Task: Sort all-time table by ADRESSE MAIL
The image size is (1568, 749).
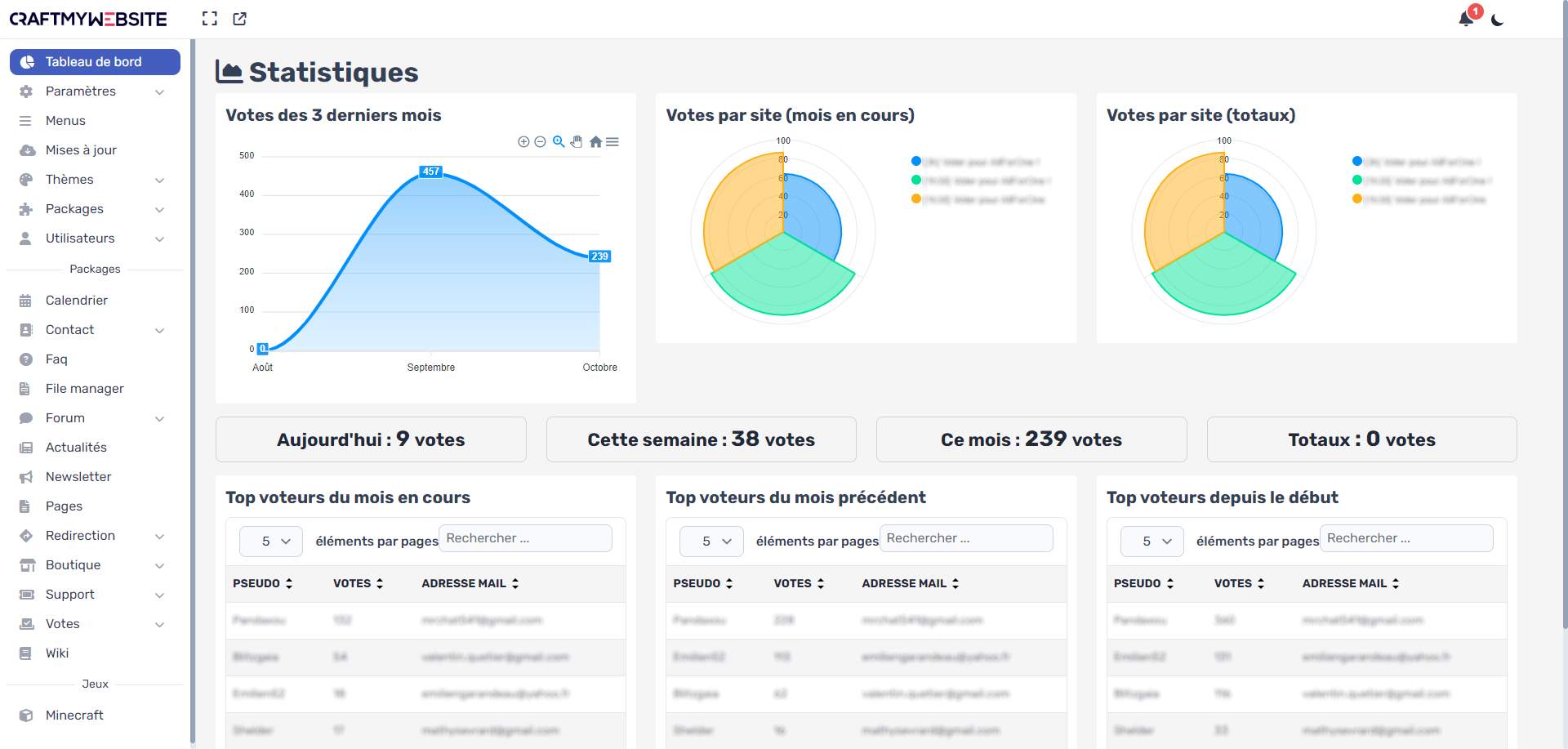Action: coord(1352,583)
